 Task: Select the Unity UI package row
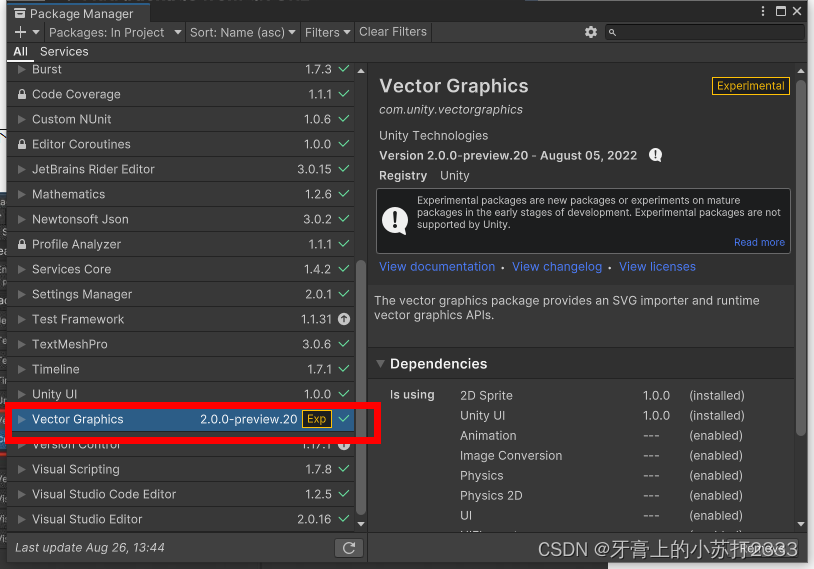click(181, 394)
